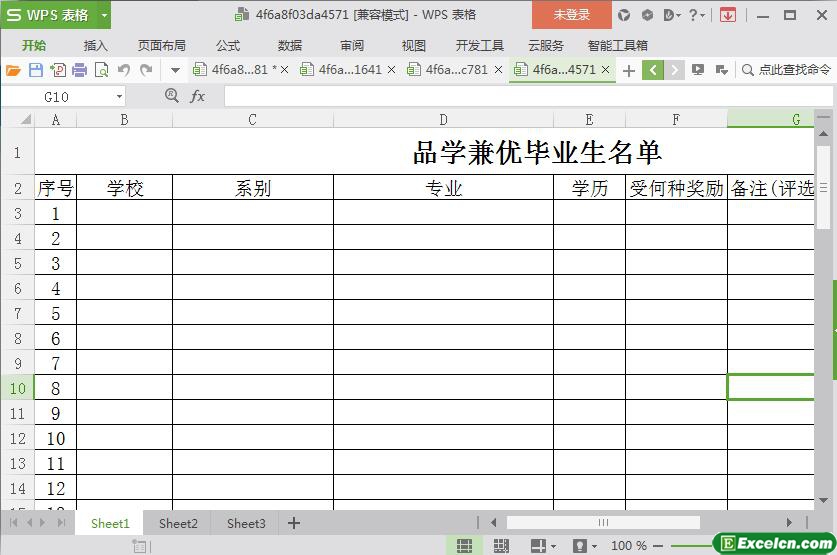The image size is (837, 555).
Task: Undo the last action
Action: click(x=124, y=70)
